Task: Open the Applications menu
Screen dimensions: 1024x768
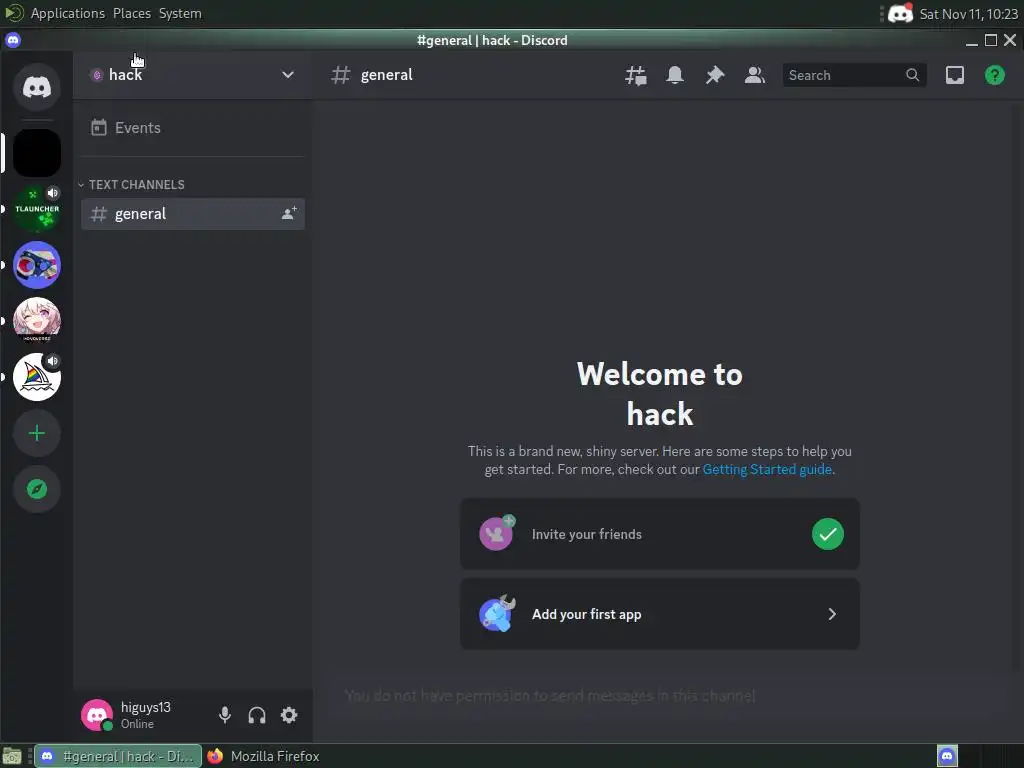Action: pos(67,13)
